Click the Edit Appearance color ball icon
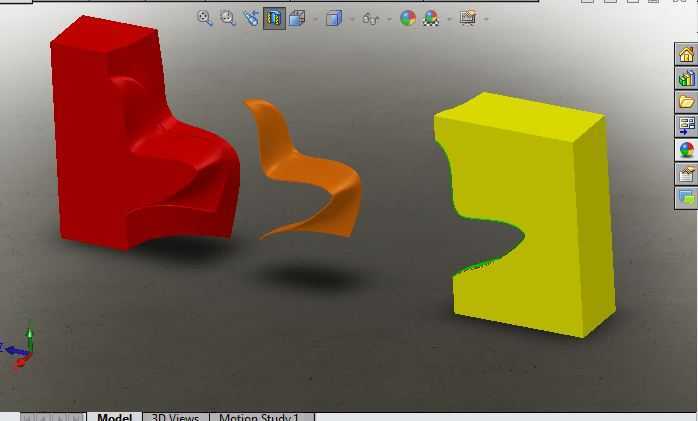 pyautogui.click(x=408, y=18)
